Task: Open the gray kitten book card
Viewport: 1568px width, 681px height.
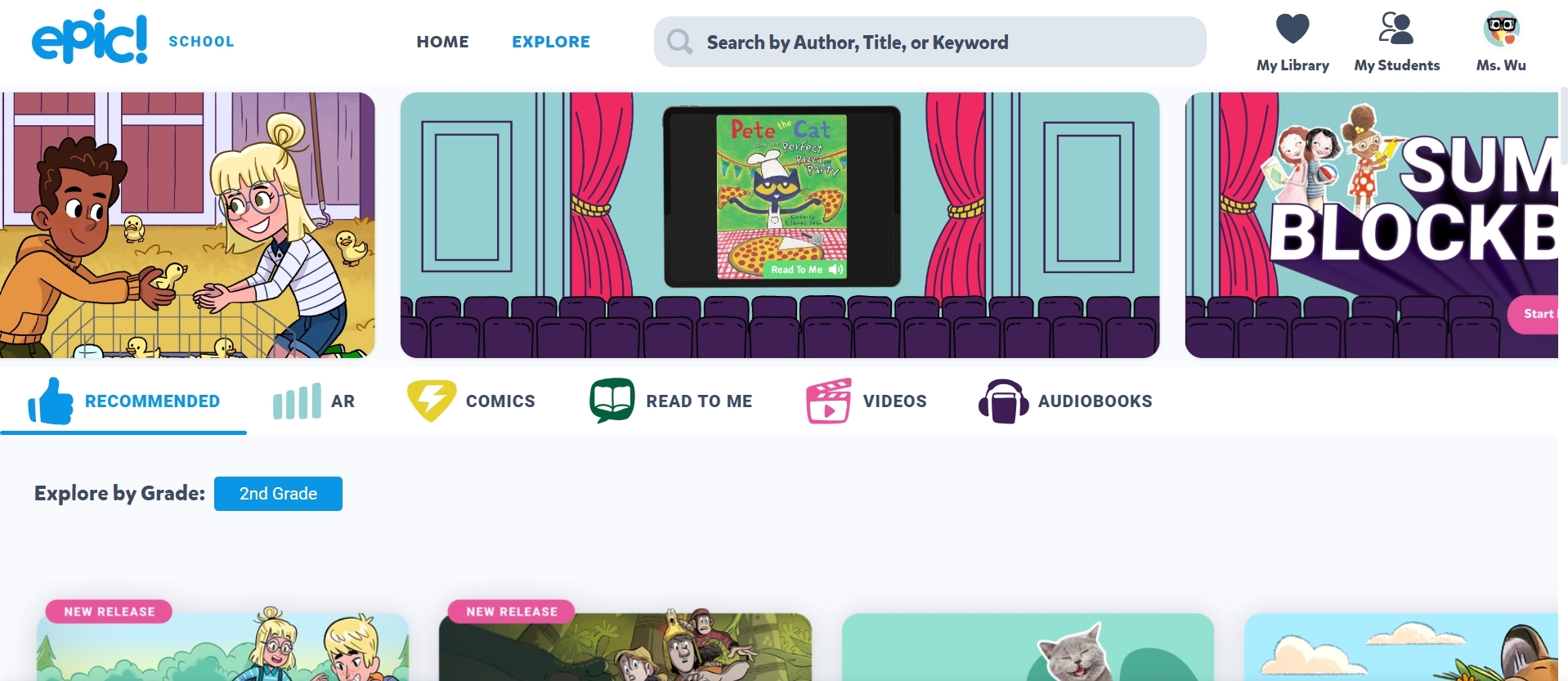Action: click(1027, 647)
